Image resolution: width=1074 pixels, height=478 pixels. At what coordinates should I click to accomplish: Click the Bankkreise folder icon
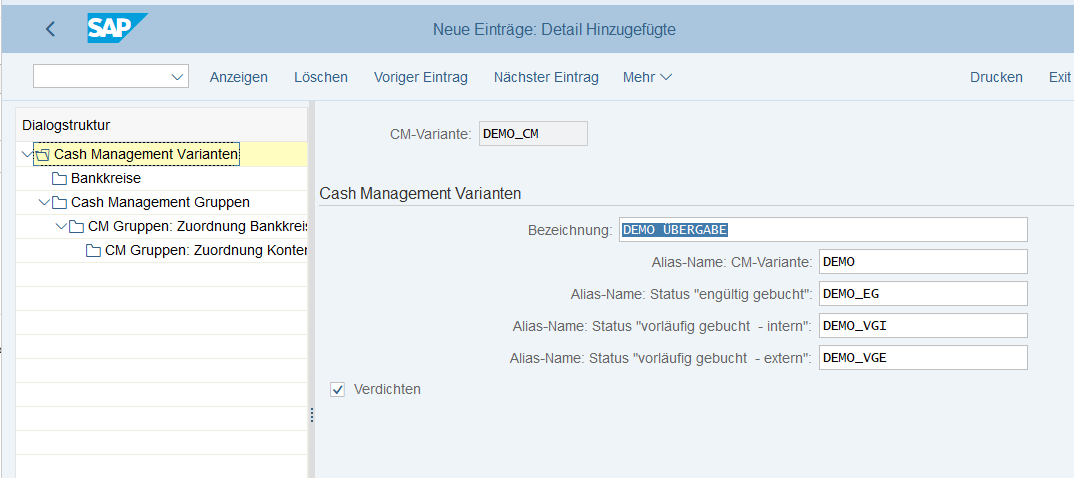pyautogui.click(x=59, y=179)
